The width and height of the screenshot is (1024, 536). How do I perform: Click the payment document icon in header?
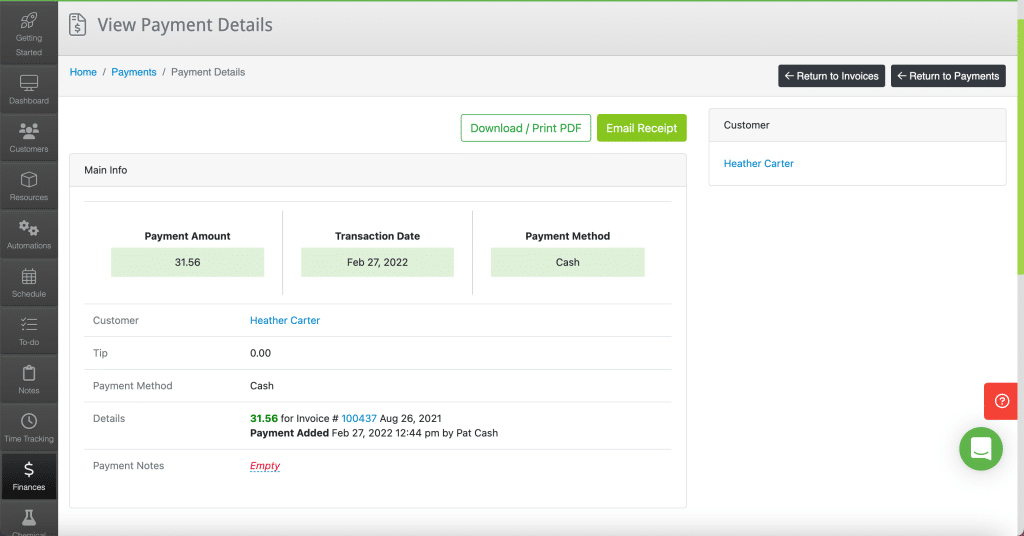[78, 25]
